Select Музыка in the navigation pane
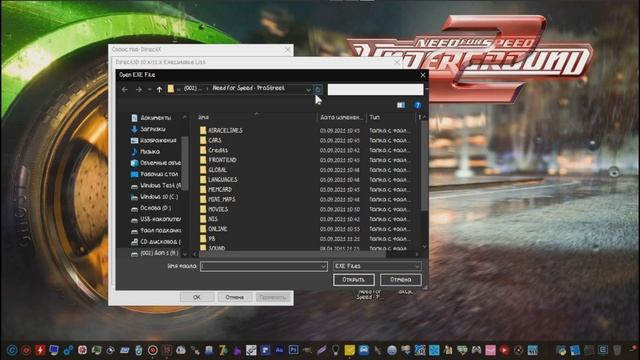640x360 pixels. coord(150,151)
